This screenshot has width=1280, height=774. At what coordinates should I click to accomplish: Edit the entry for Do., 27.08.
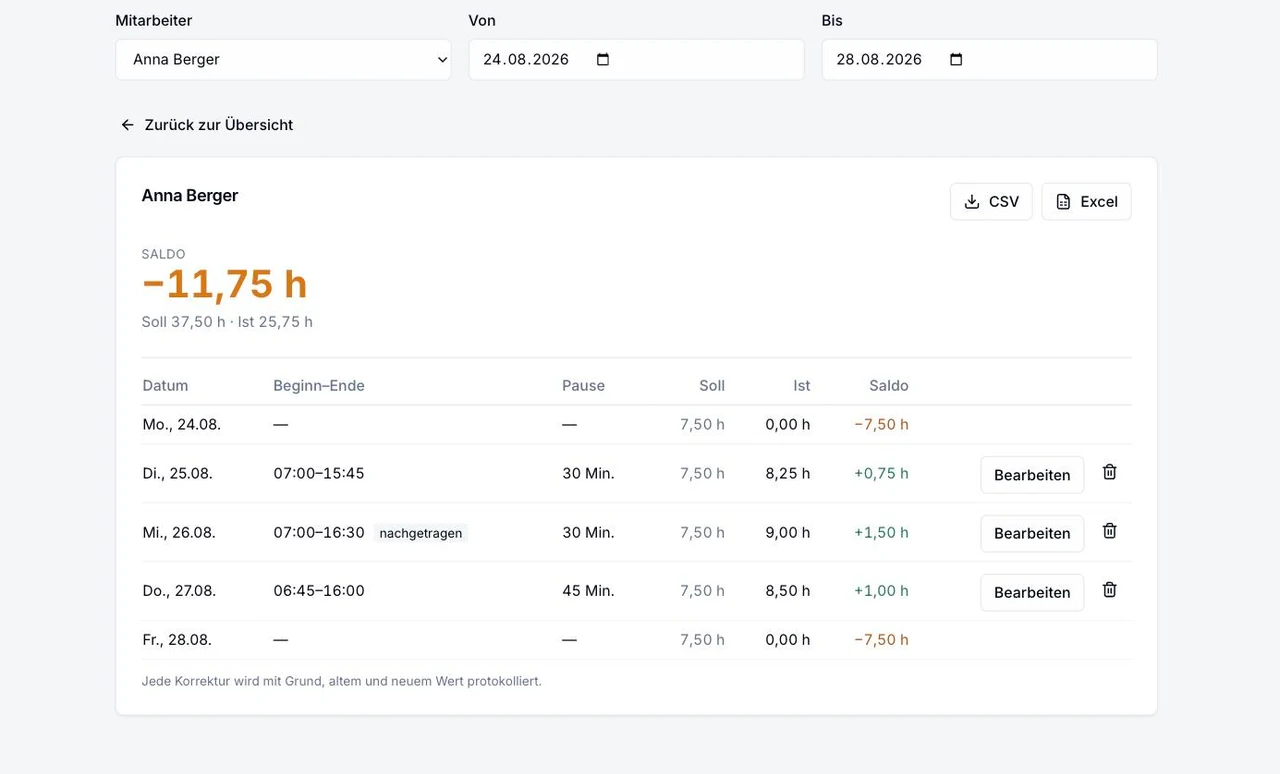coord(1032,592)
